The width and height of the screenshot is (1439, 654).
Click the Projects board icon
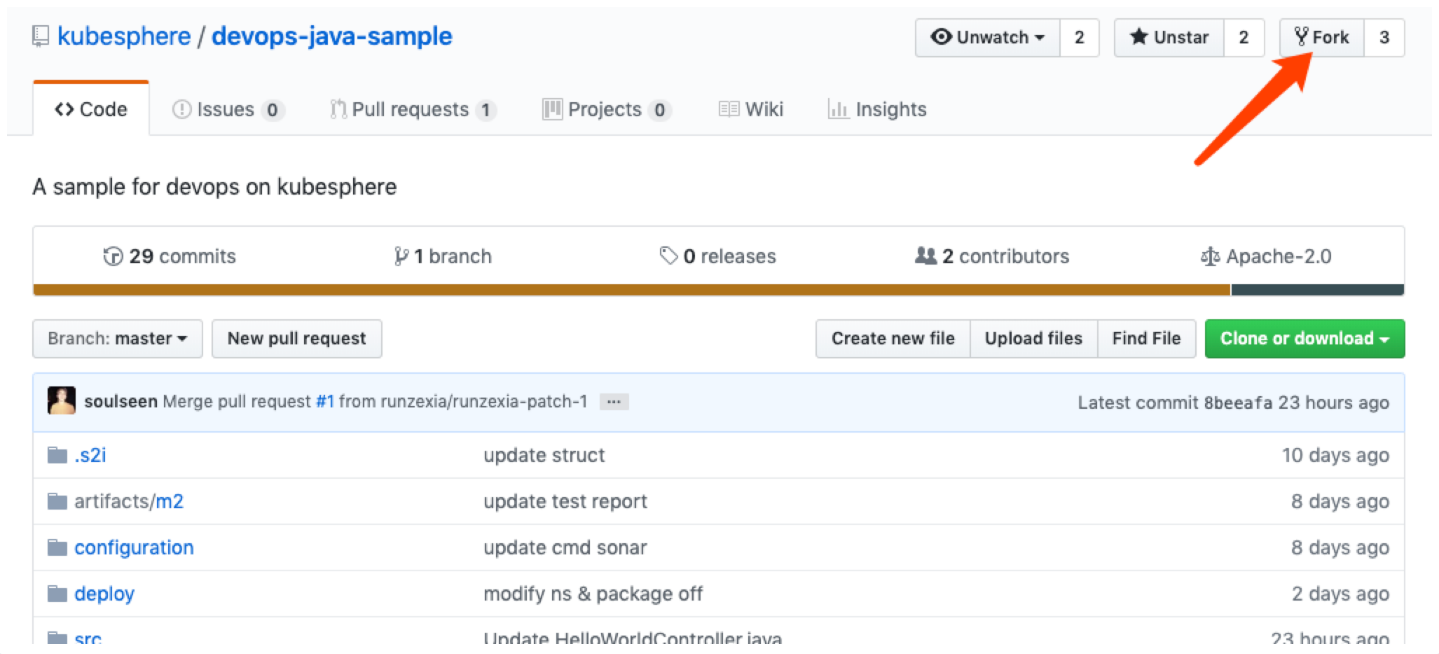click(552, 110)
